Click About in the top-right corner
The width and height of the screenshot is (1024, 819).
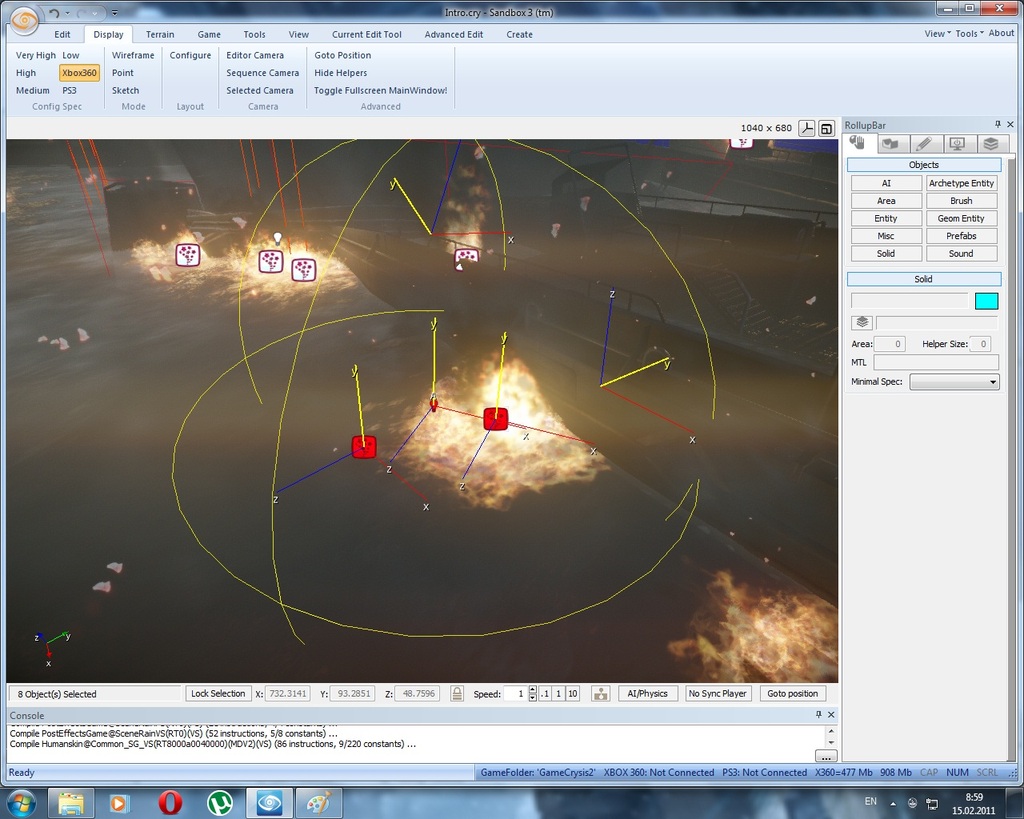[x=1001, y=33]
